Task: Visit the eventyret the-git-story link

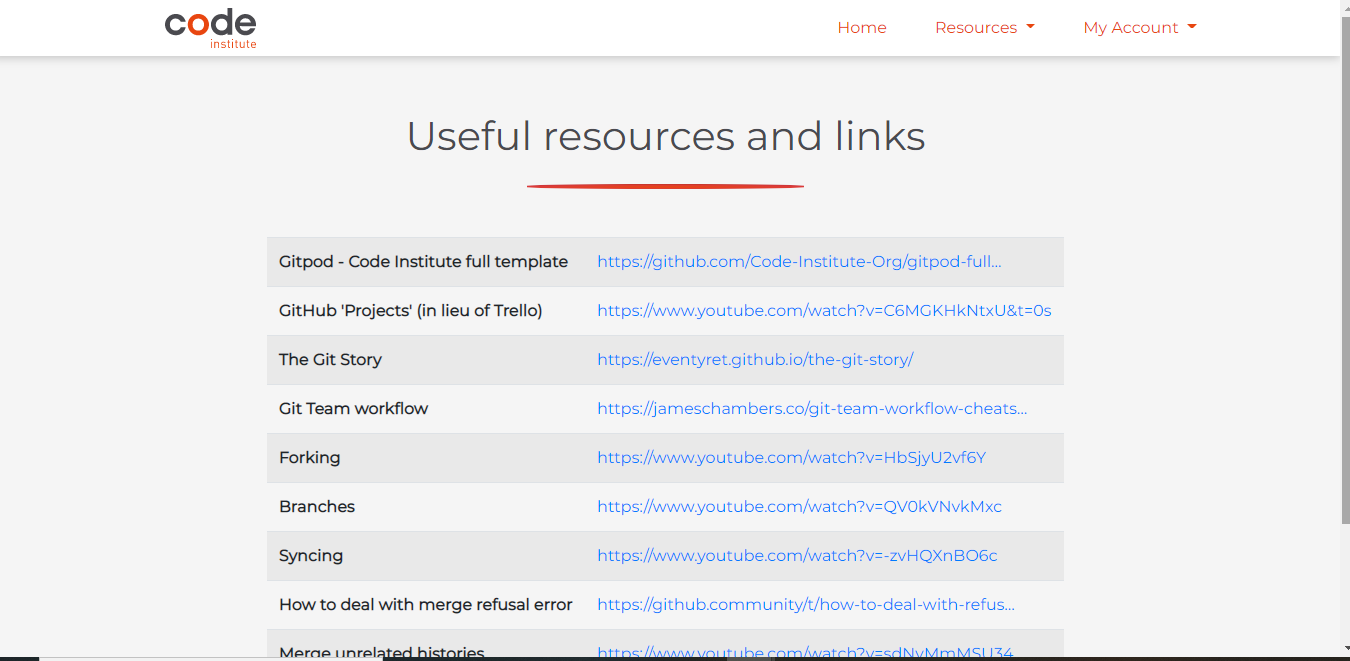Action: coord(755,360)
